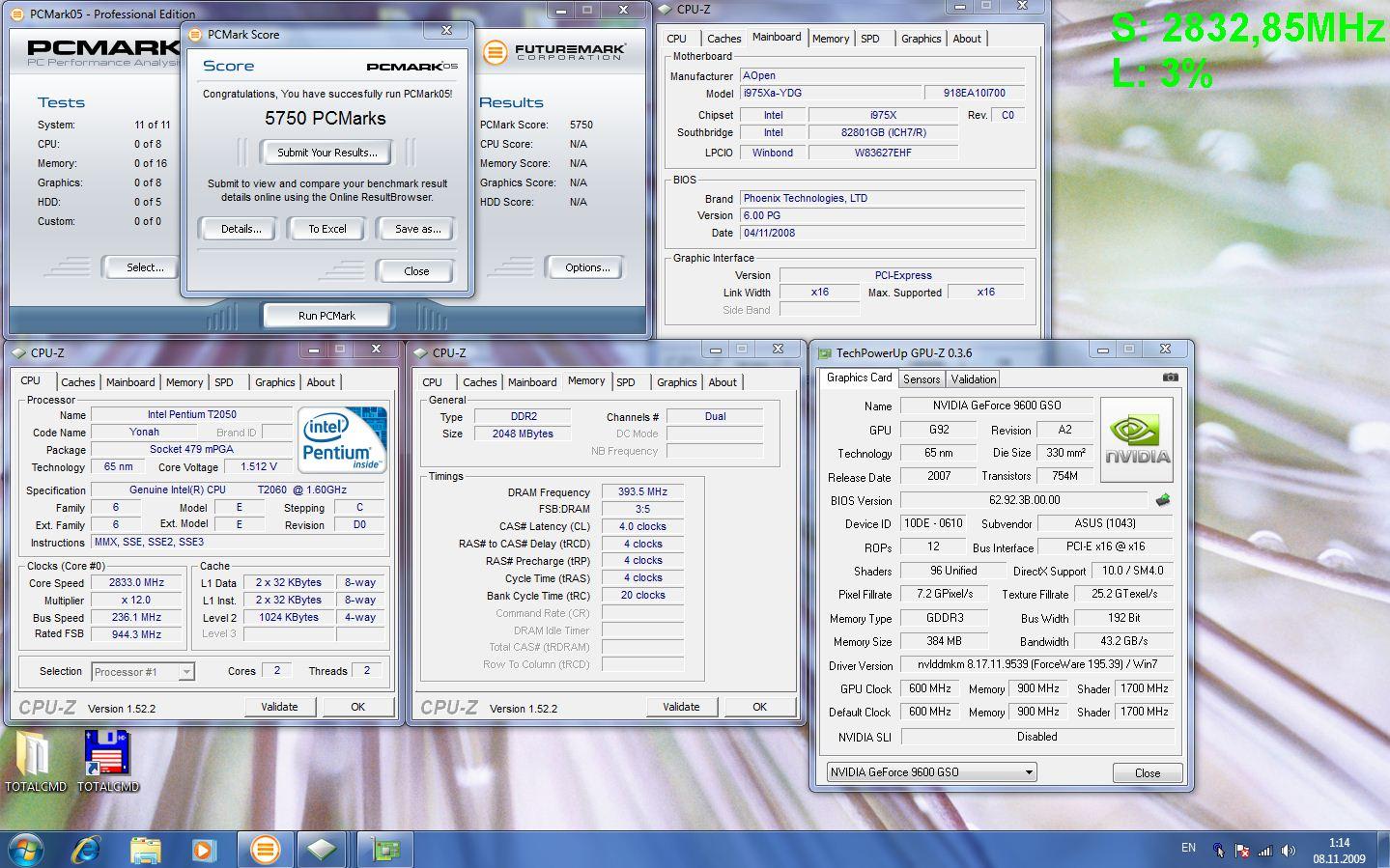The height and width of the screenshot is (868, 1390).
Task: Click Validate in the Memory window
Action: pyautogui.click(x=681, y=707)
